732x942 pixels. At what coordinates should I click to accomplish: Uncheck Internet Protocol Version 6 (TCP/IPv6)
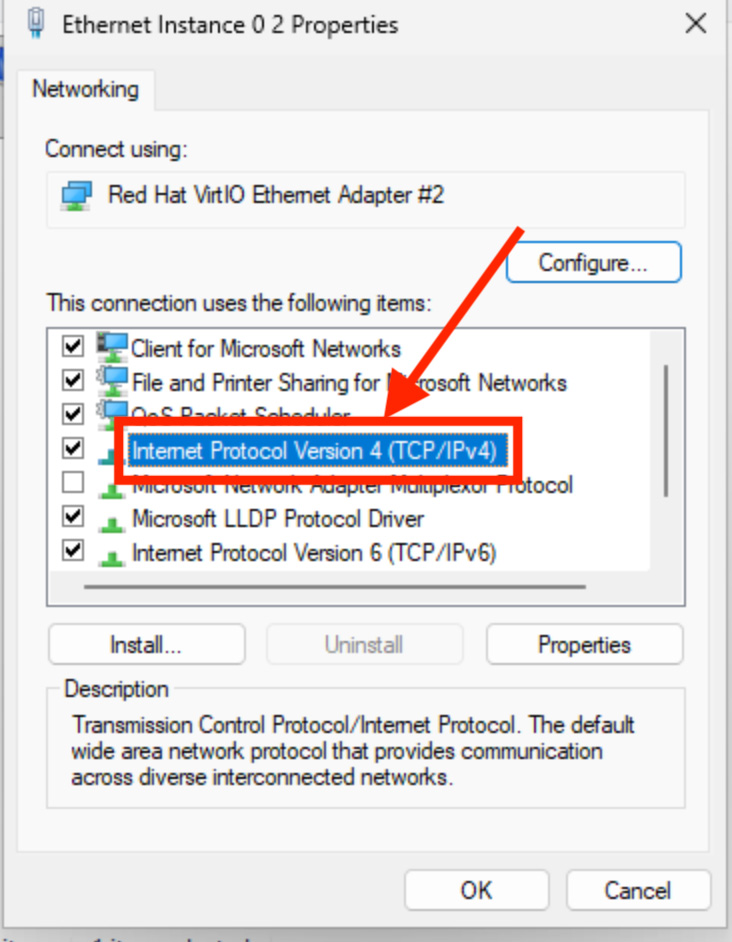[72, 551]
